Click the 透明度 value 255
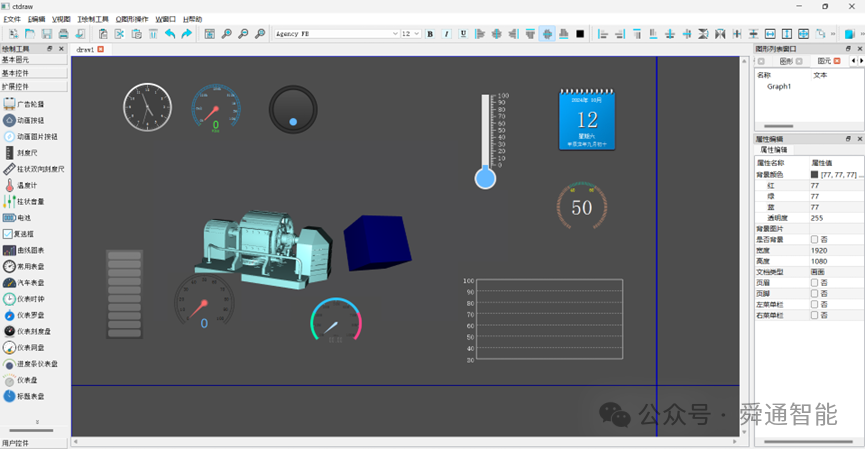Viewport: 865px width, 449px height. pos(816,218)
